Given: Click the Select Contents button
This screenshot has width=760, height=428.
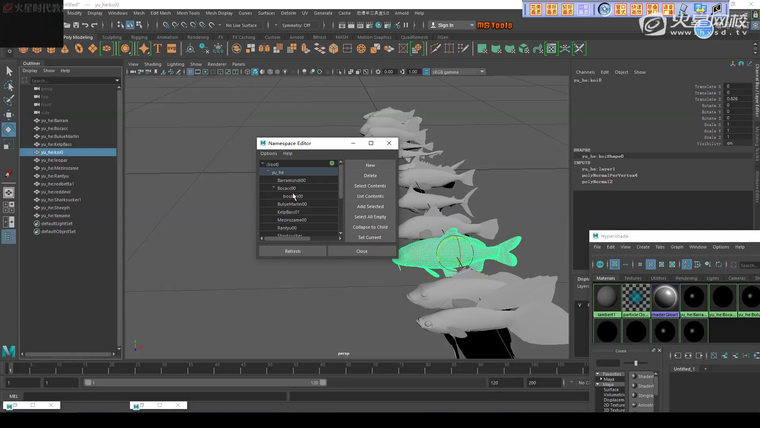Looking at the screenshot, I should click(x=370, y=186).
